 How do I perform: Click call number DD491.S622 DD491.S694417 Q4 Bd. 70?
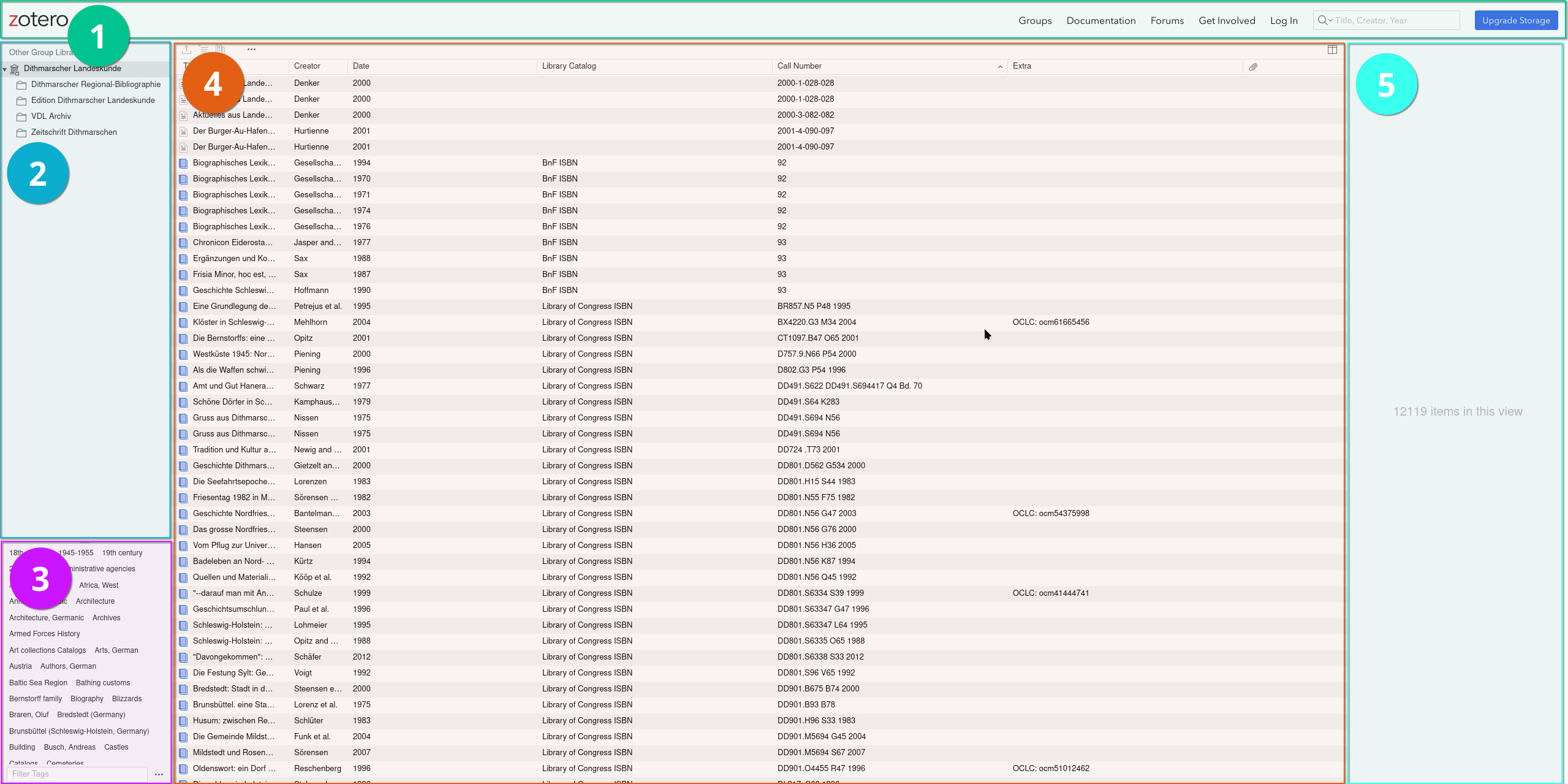[x=849, y=386]
